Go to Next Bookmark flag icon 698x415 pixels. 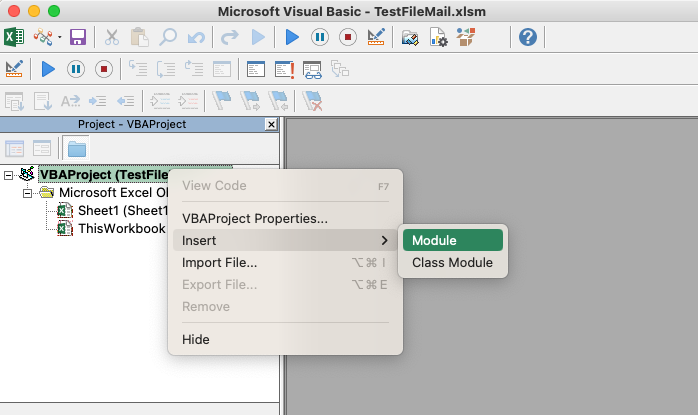pos(251,101)
